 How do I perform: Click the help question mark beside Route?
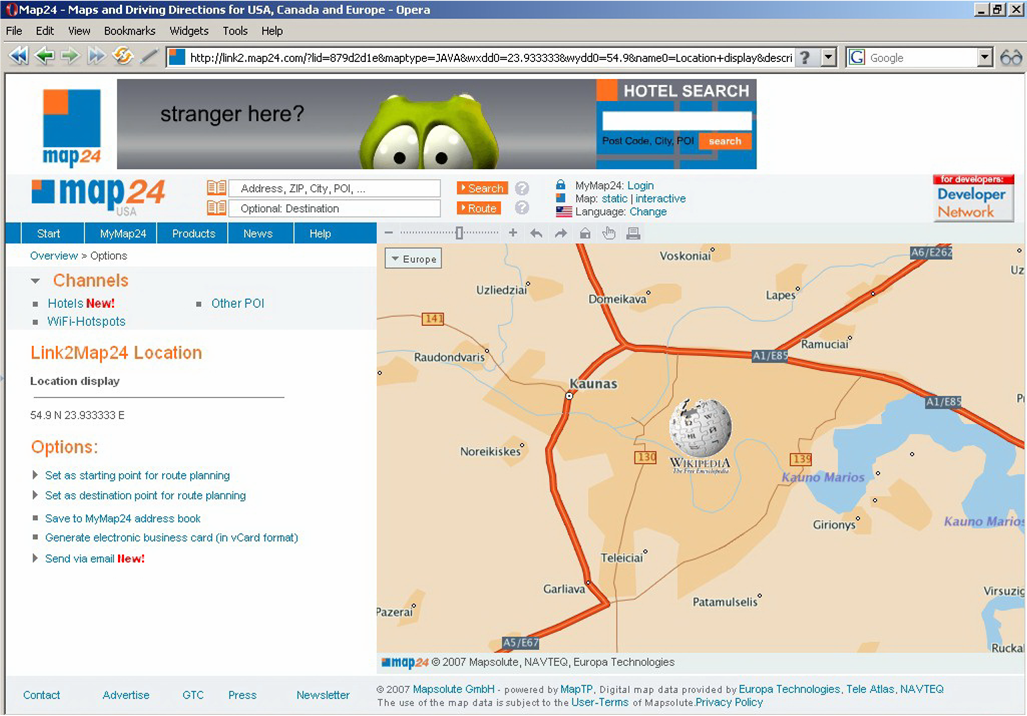click(522, 208)
